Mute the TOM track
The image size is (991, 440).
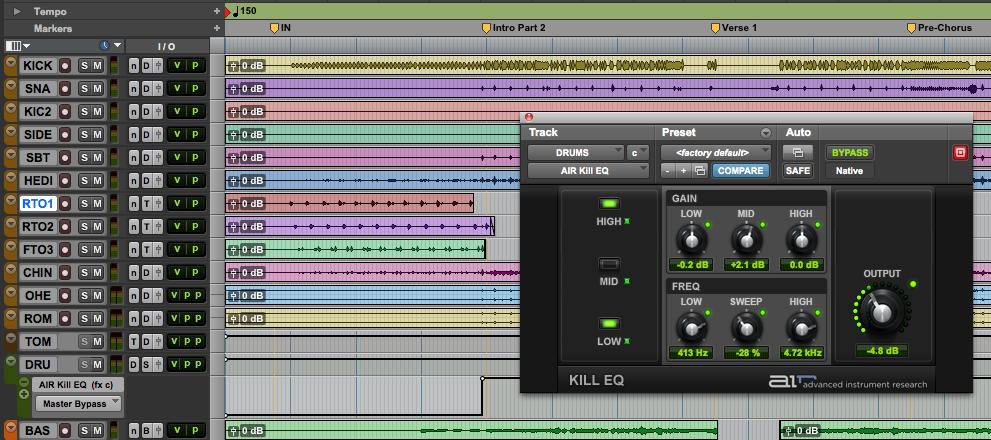[97, 341]
